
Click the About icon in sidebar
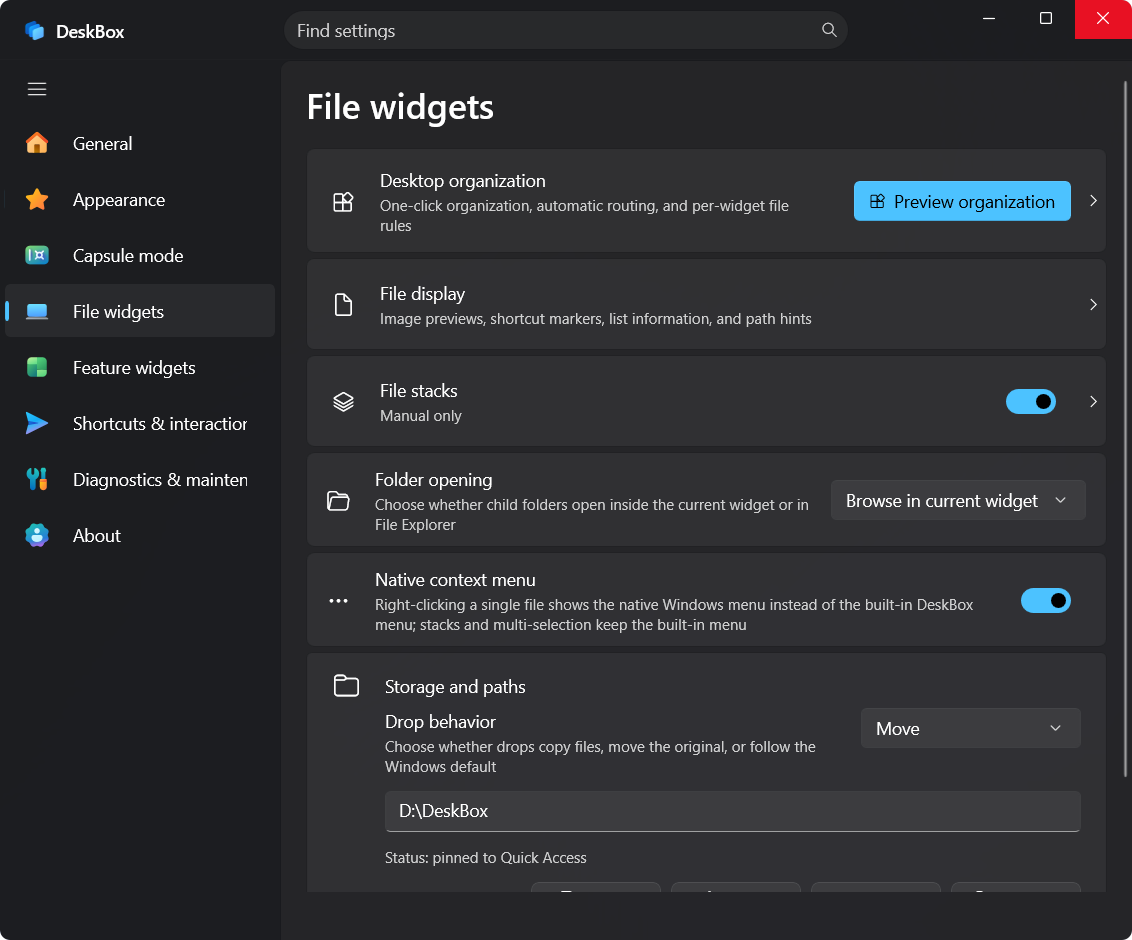click(x=37, y=535)
